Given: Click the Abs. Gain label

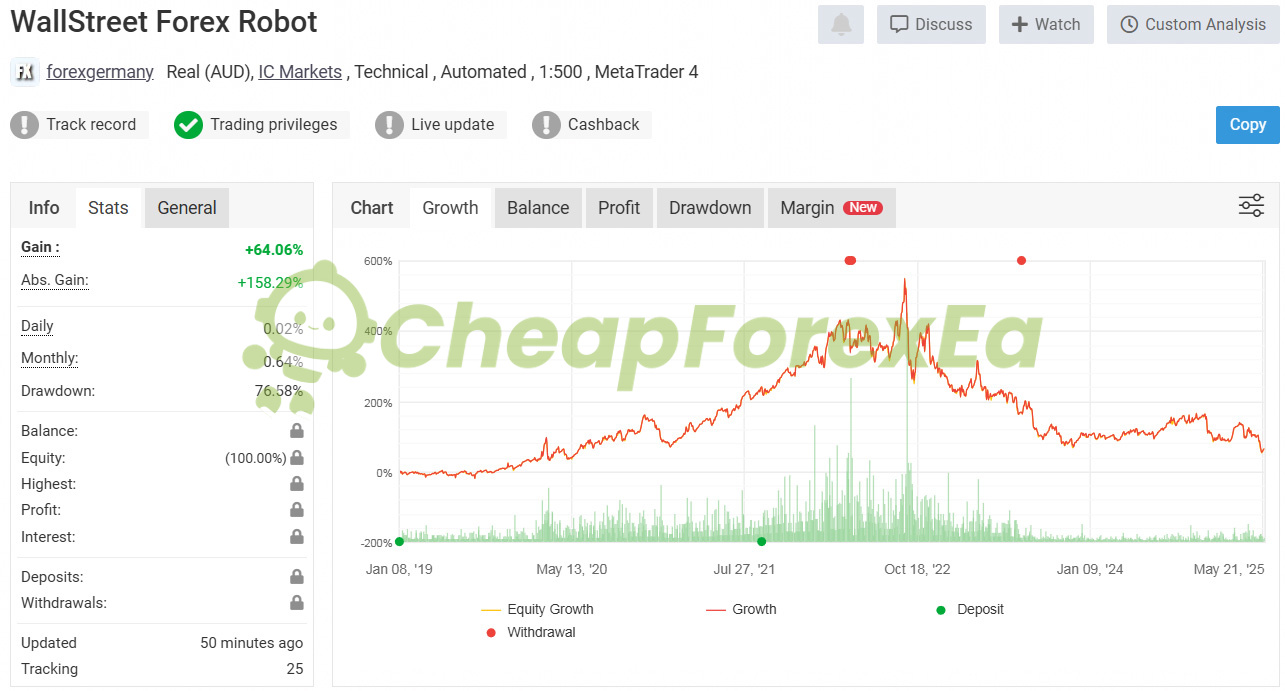Looking at the screenshot, I should [55, 280].
